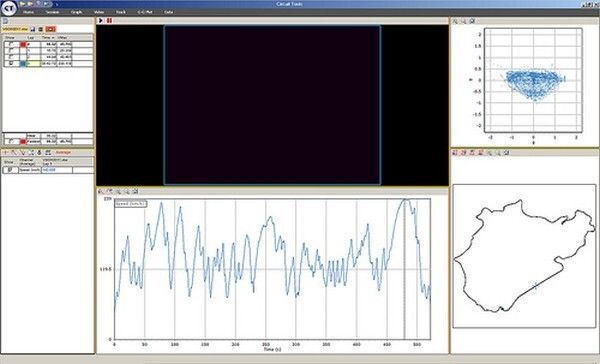The height and width of the screenshot is (364, 600).
Task: Zoom in on speed graph via toolbar
Action: pos(118,191)
